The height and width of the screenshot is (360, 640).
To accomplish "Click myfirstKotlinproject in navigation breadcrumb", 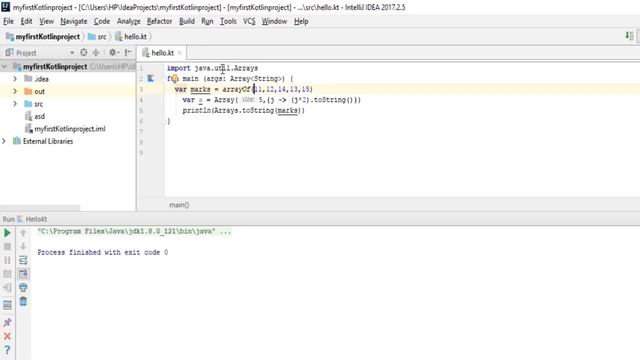I will point(43,36).
